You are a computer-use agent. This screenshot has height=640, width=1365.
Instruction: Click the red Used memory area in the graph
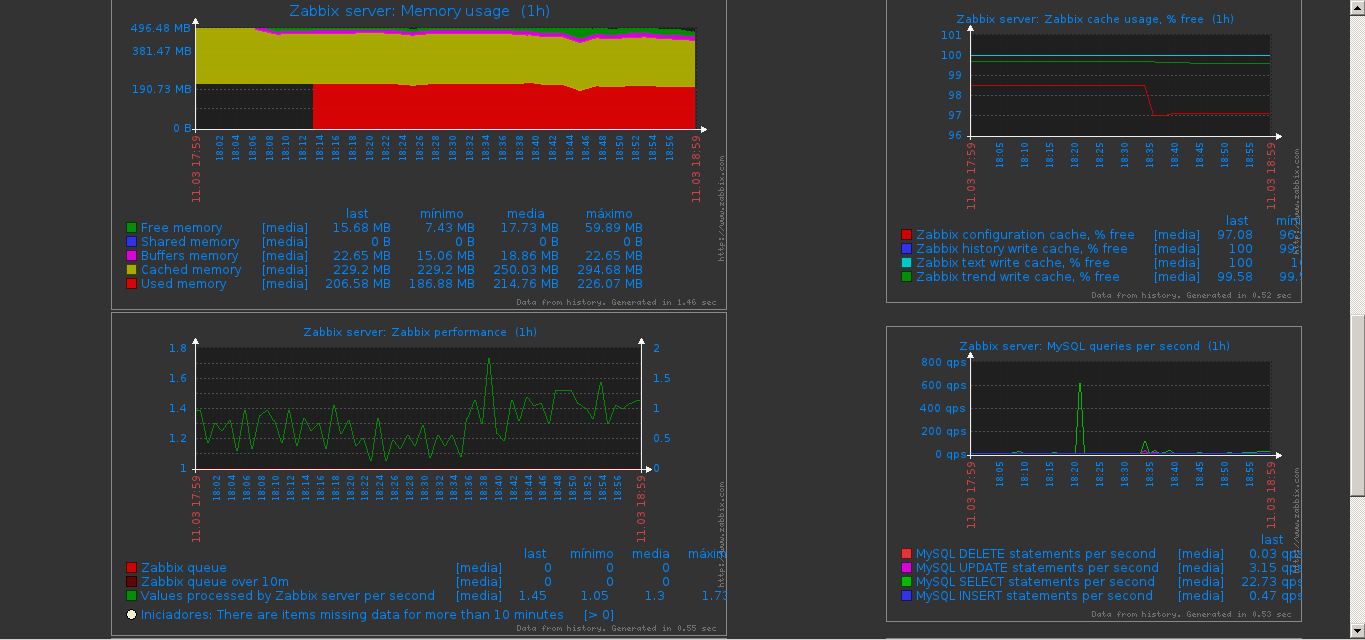(x=500, y=107)
